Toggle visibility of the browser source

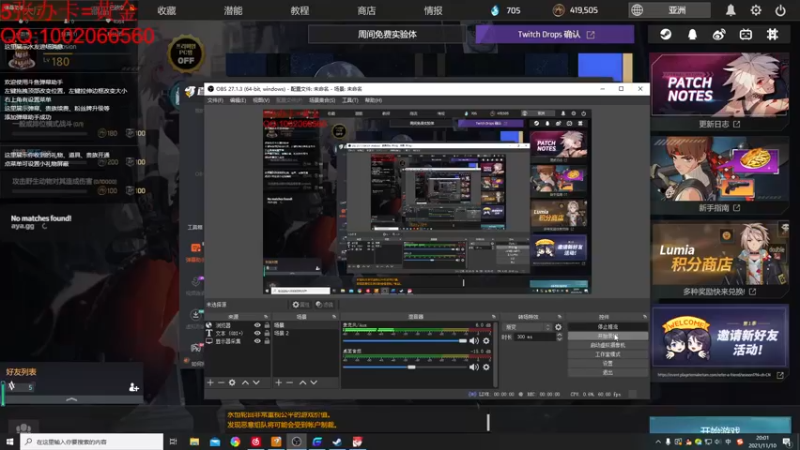coord(257,325)
